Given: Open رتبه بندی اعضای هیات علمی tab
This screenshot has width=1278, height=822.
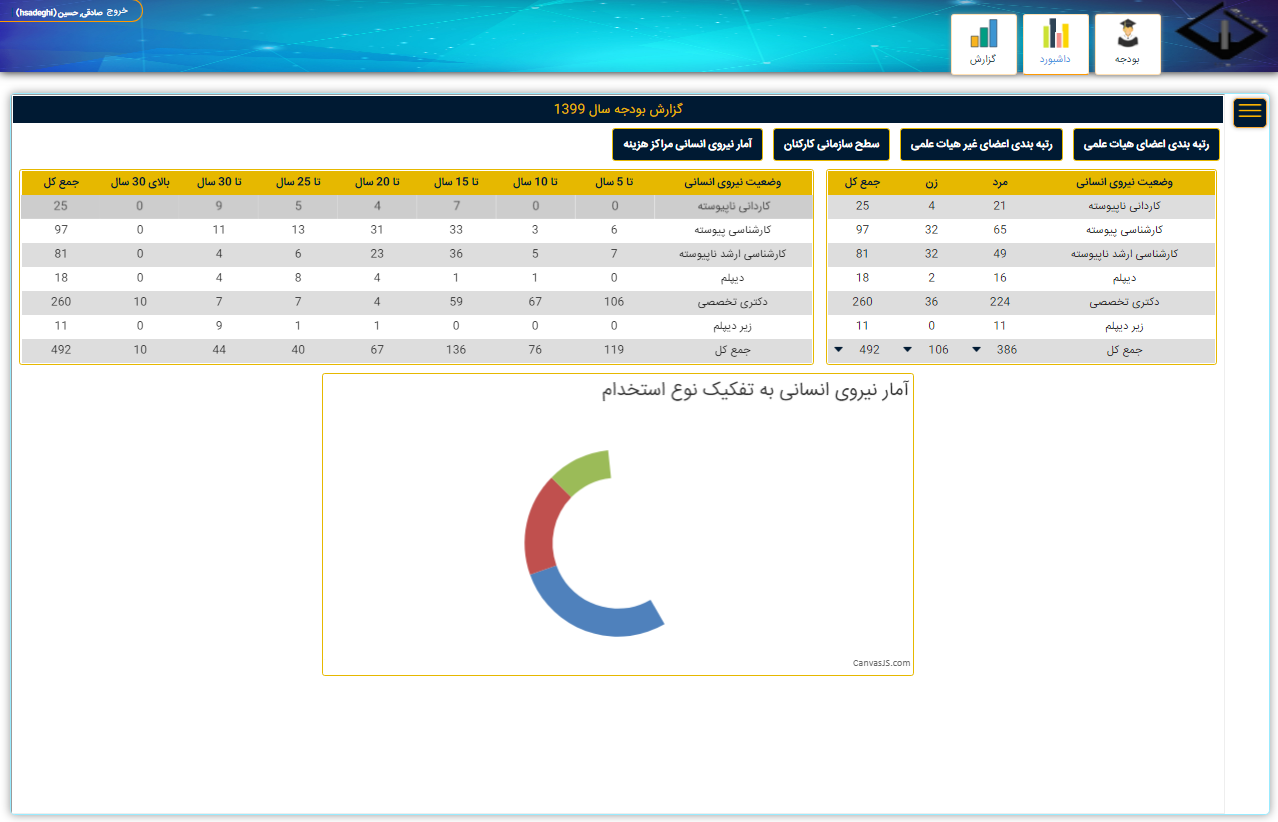Looking at the screenshot, I should pos(1146,145).
